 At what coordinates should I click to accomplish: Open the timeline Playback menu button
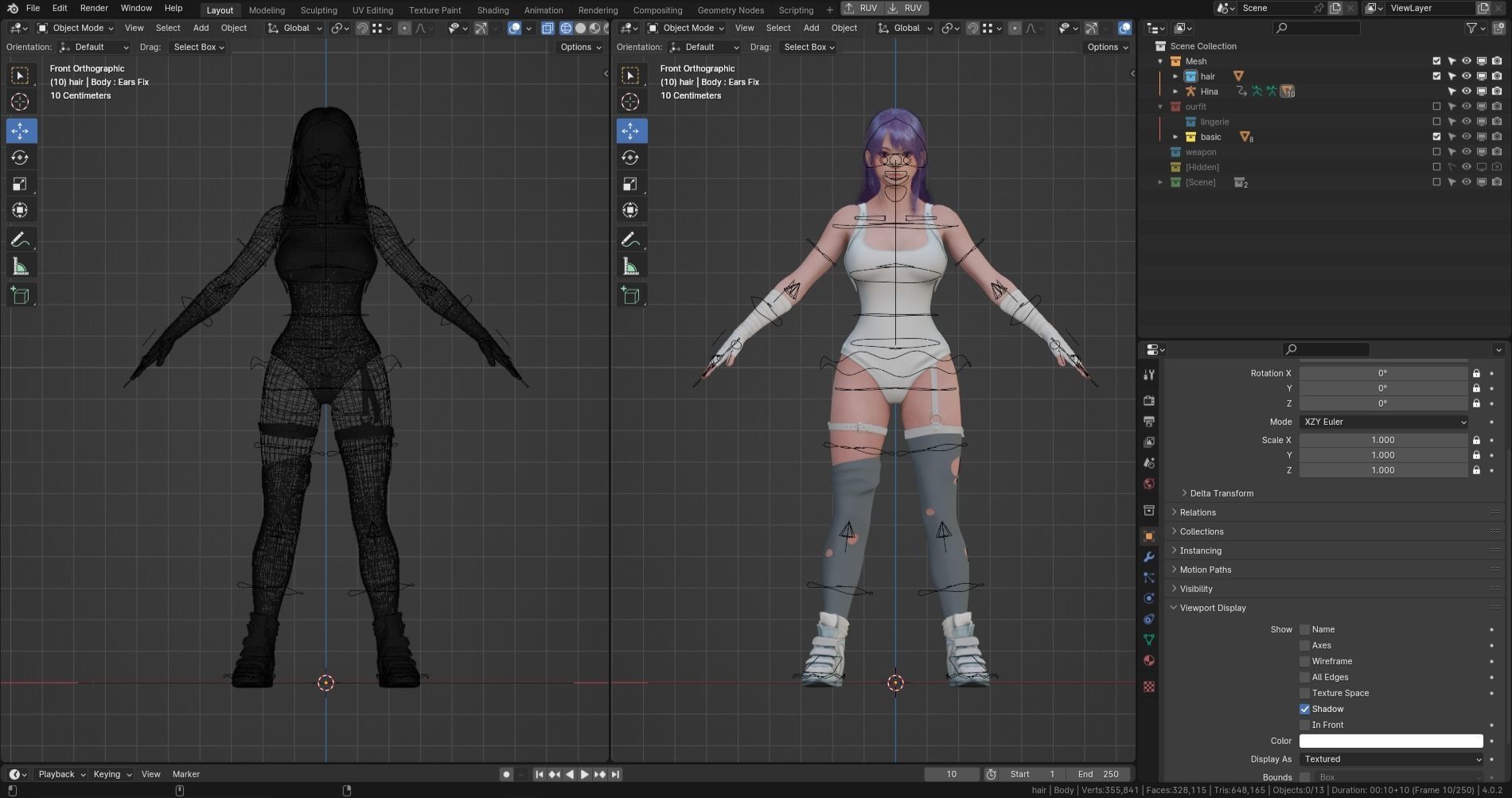pyautogui.click(x=60, y=774)
